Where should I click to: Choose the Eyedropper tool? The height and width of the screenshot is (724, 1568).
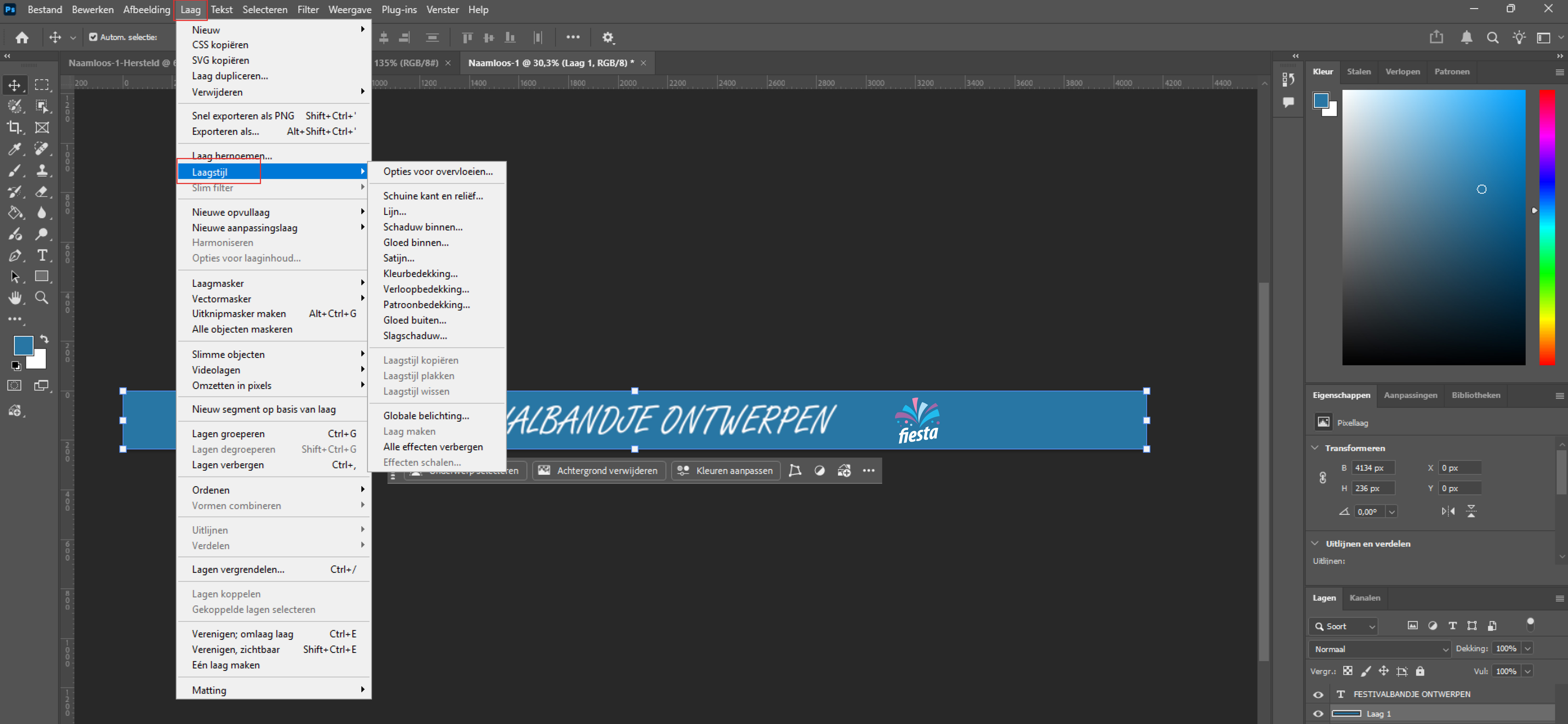click(x=15, y=149)
